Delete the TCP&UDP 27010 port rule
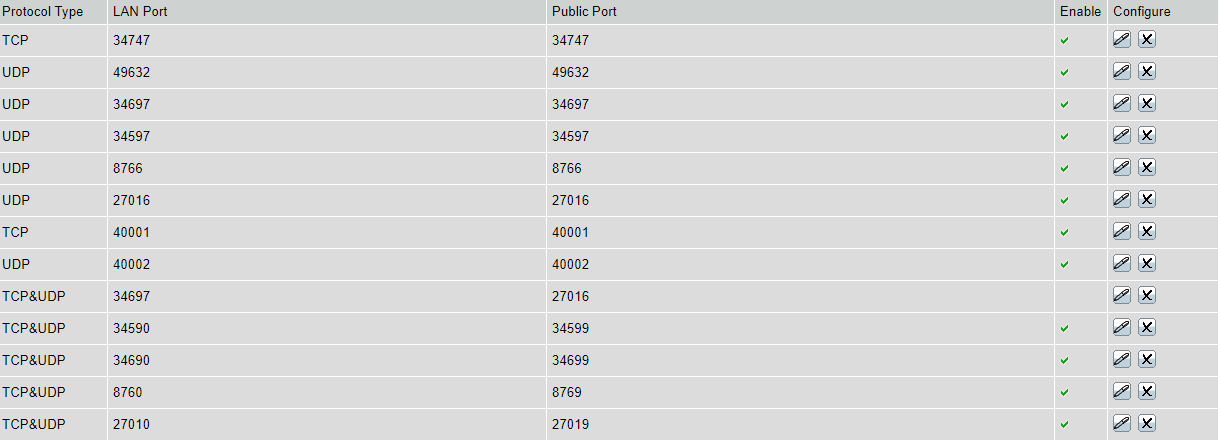Image resolution: width=1219 pixels, height=440 pixels. [1147, 423]
